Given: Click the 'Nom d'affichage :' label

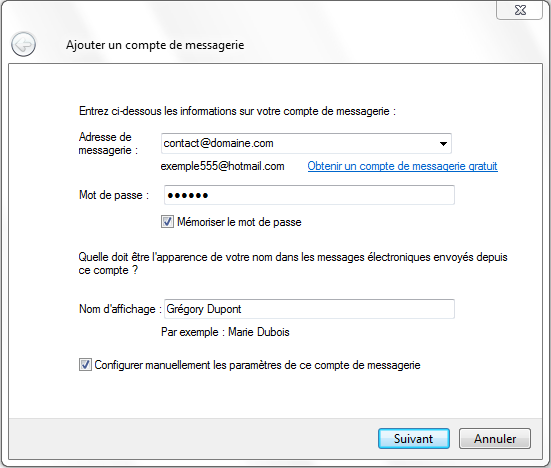Looking at the screenshot, I should [x=120, y=309].
